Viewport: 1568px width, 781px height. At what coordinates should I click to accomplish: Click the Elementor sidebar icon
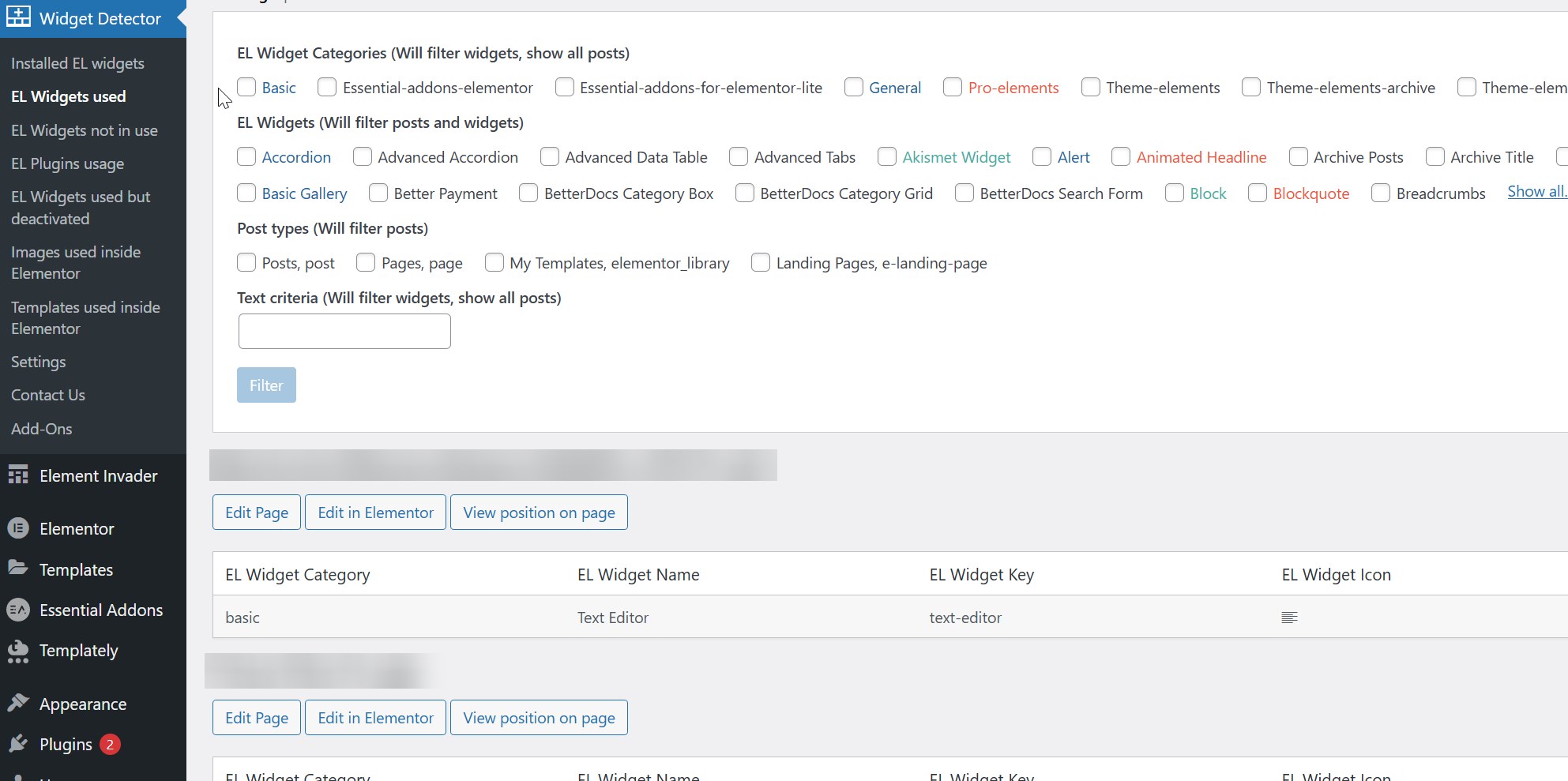coord(18,528)
